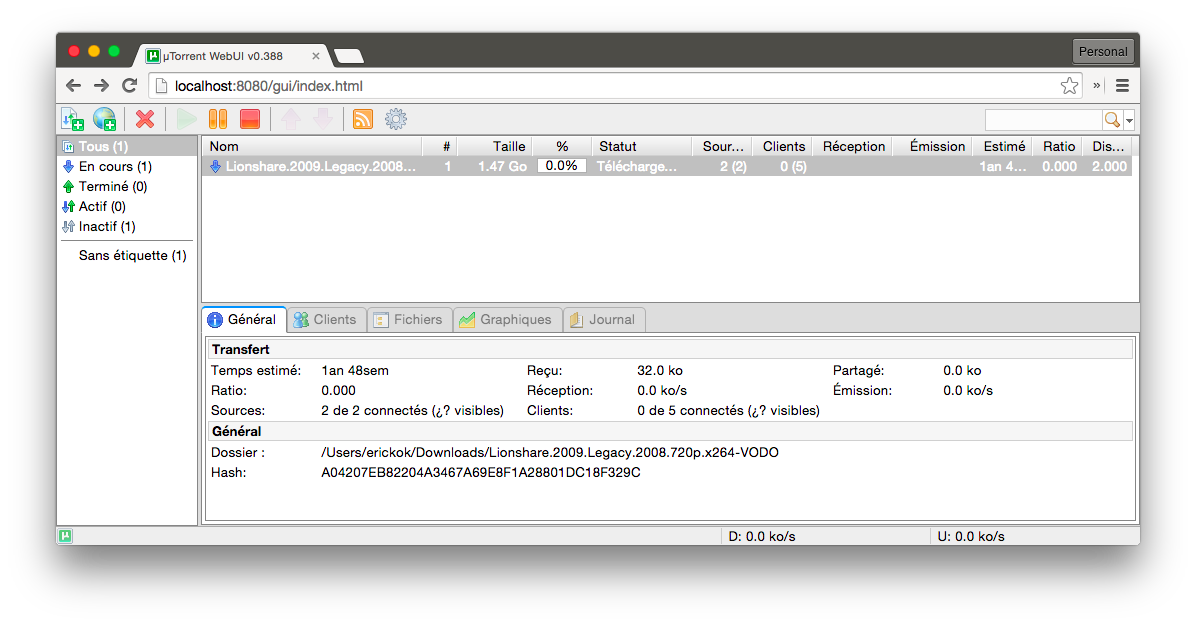Switch to the Graphiques tab
The image size is (1196, 625).
point(507,320)
